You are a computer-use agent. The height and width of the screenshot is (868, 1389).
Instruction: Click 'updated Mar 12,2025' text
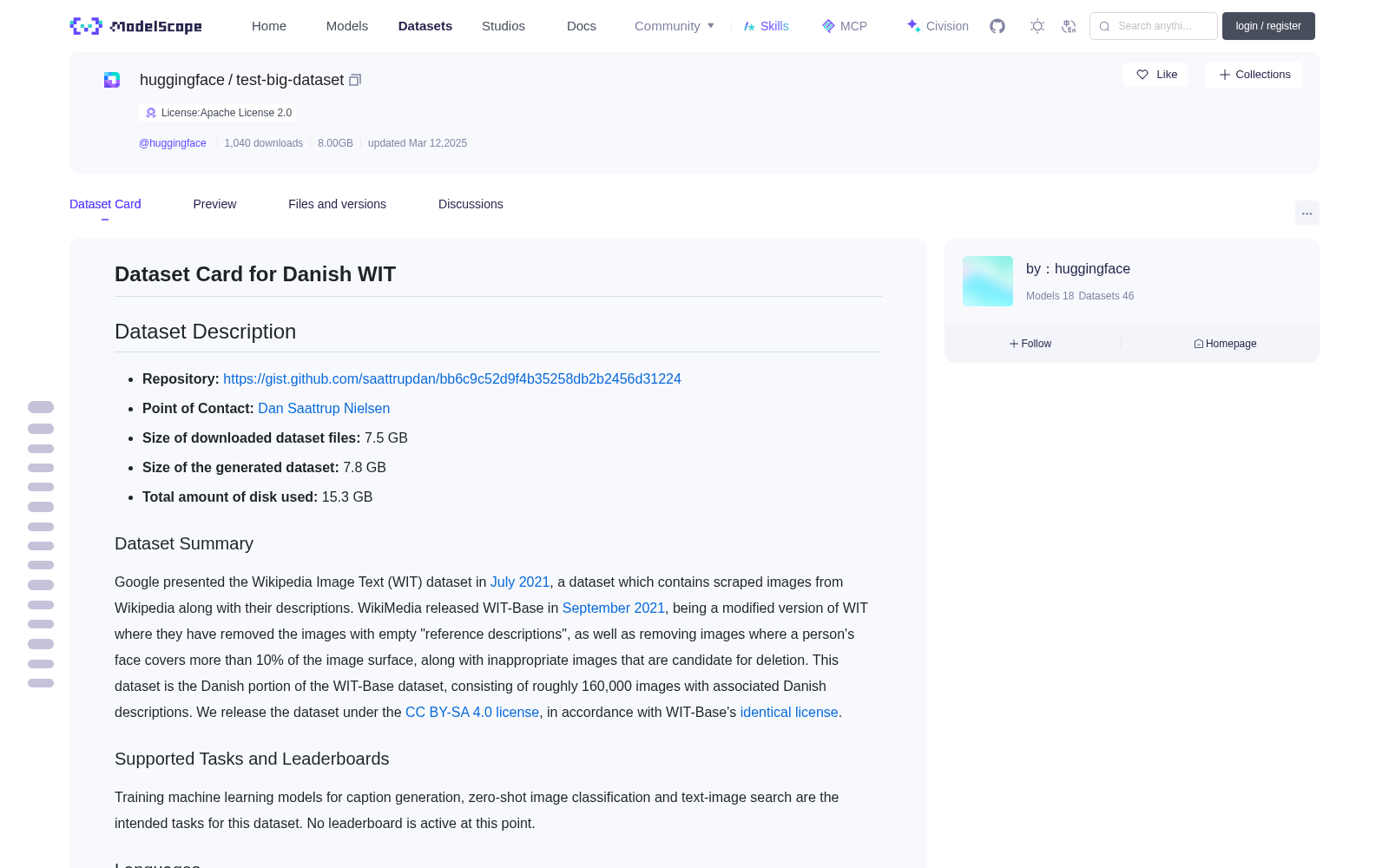click(x=418, y=143)
